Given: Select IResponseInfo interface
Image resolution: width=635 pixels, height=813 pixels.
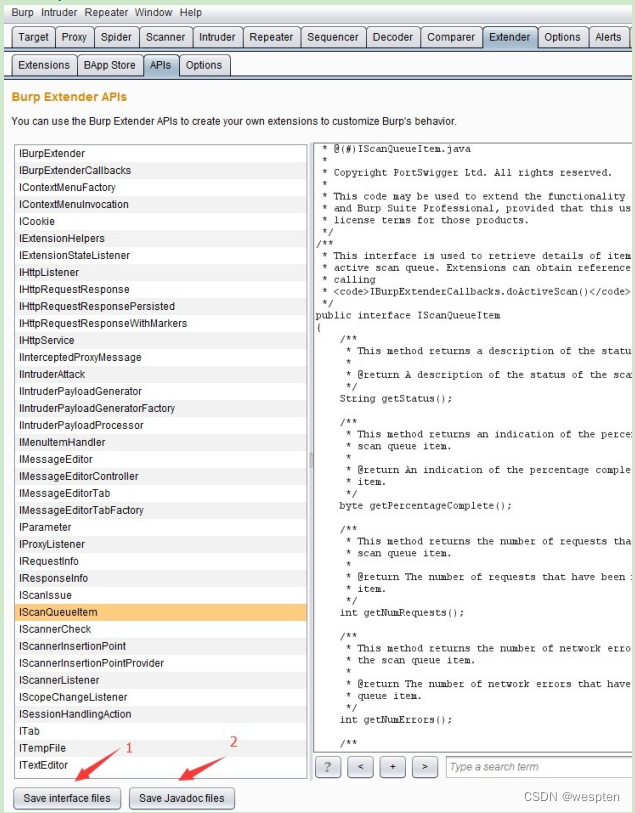Looking at the screenshot, I should point(161,579).
